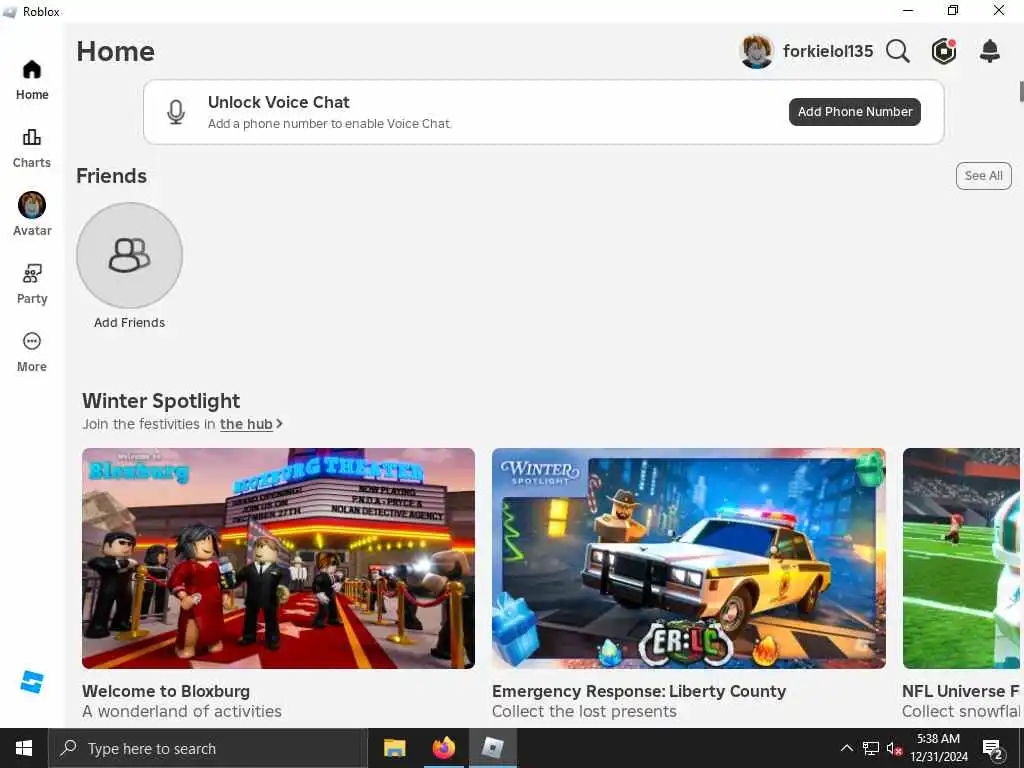The height and width of the screenshot is (768, 1024).
Task: Open the Party icon in sidebar
Action: pos(31,273)
